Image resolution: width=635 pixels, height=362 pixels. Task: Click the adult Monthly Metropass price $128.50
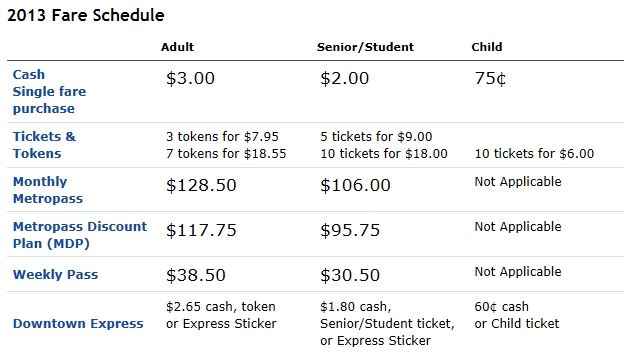[x=201, y=185]
